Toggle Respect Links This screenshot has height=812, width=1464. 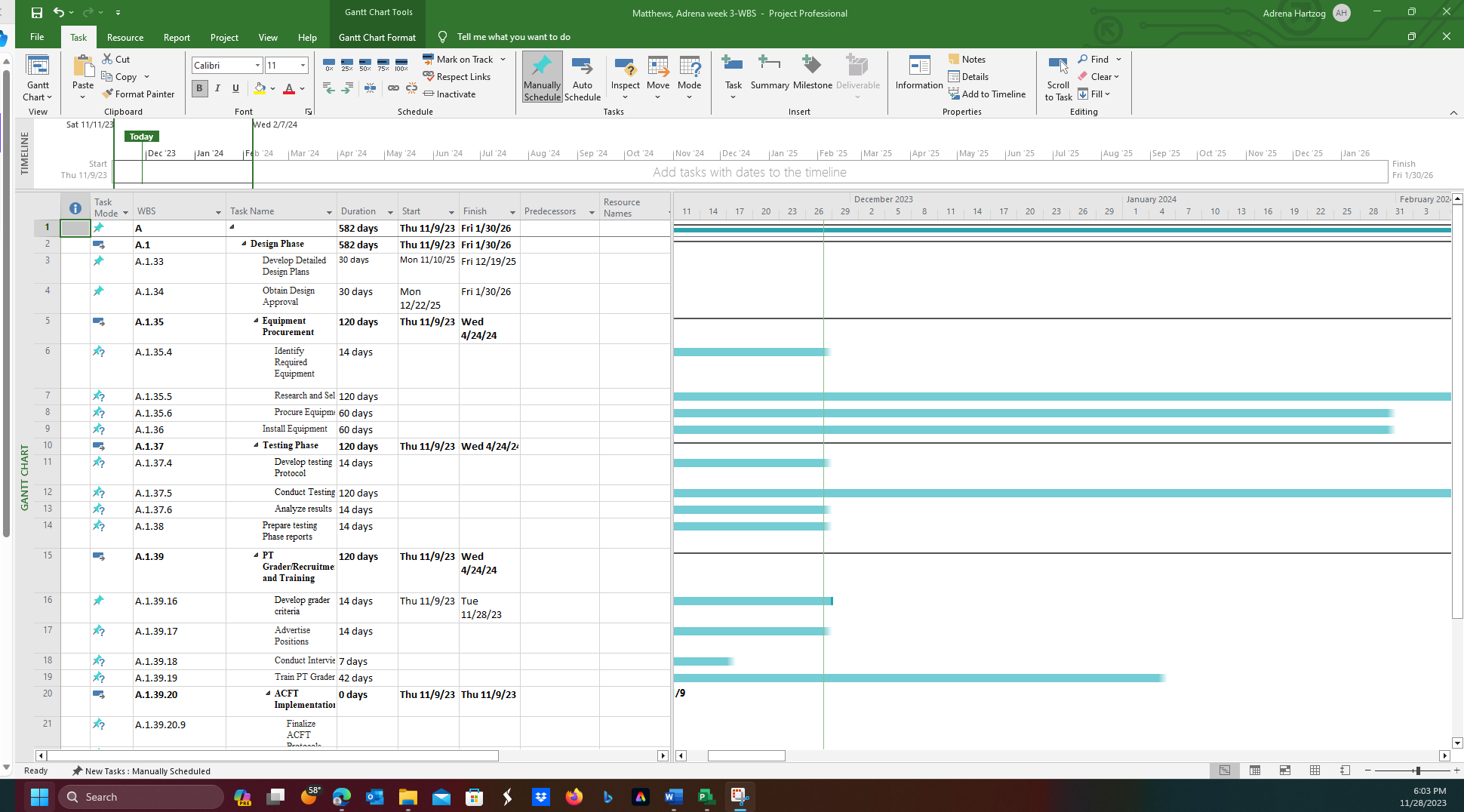[x=457, y=76]
